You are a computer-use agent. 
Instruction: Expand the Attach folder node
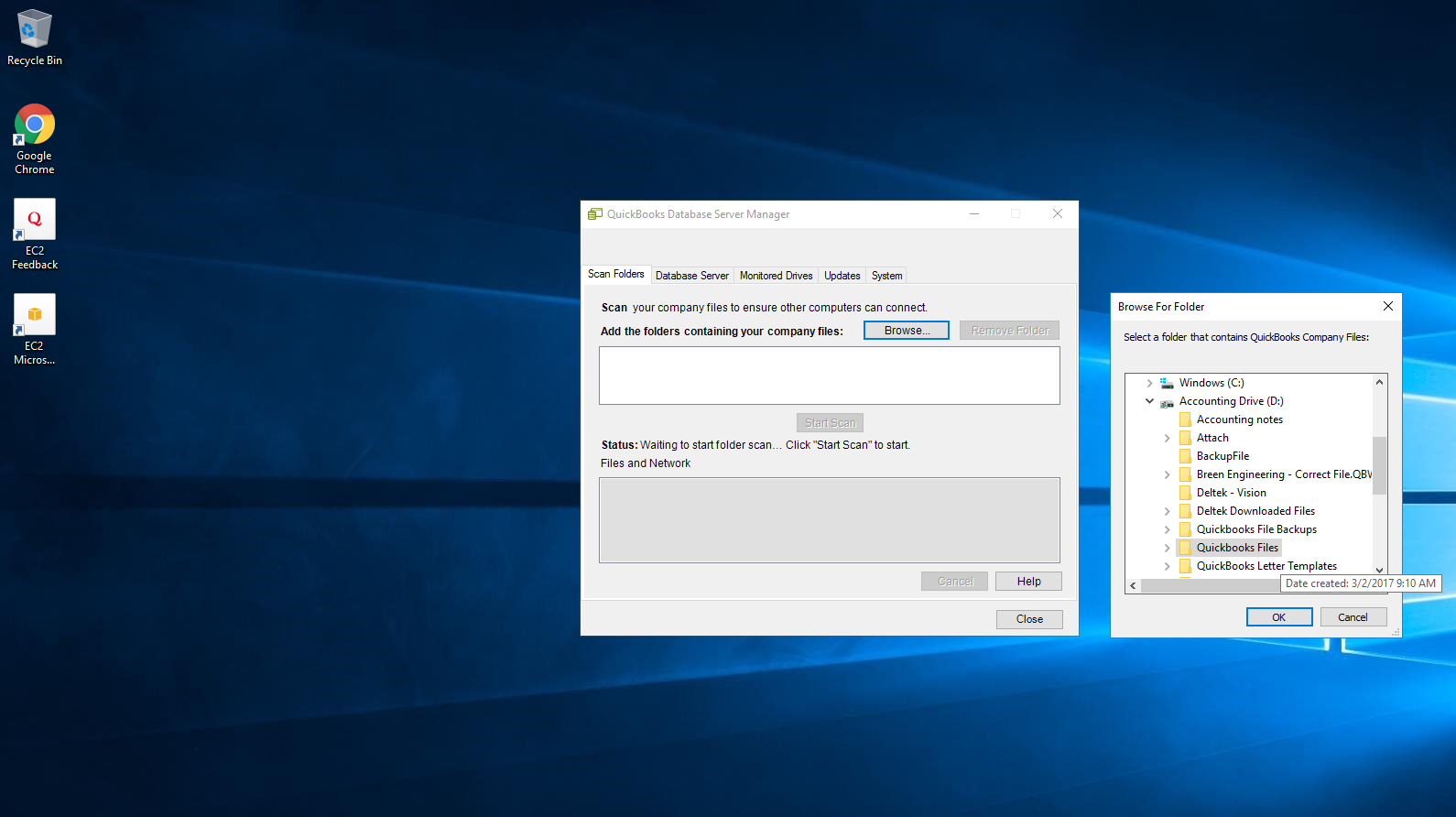pos(1168,438)
